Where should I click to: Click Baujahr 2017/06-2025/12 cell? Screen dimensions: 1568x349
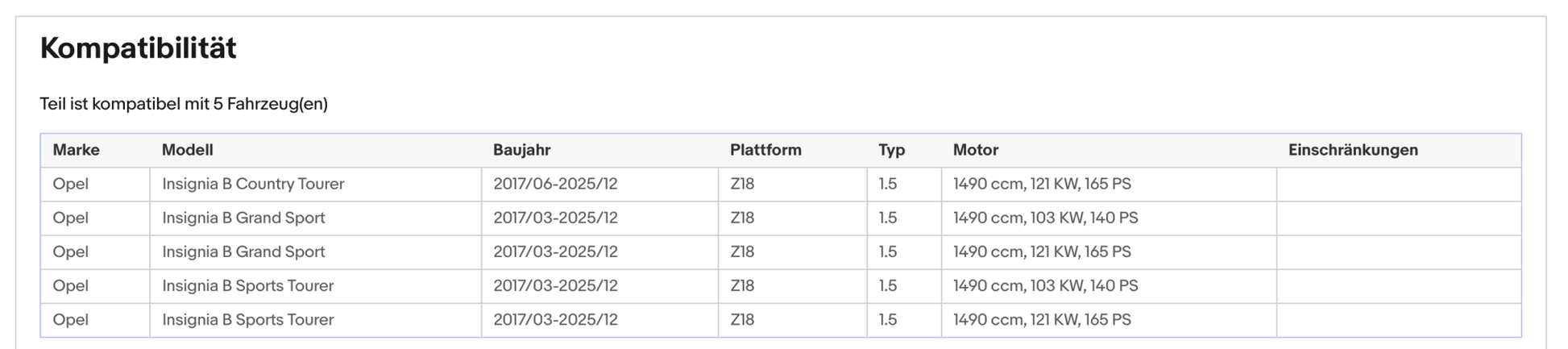coord(599,184)
